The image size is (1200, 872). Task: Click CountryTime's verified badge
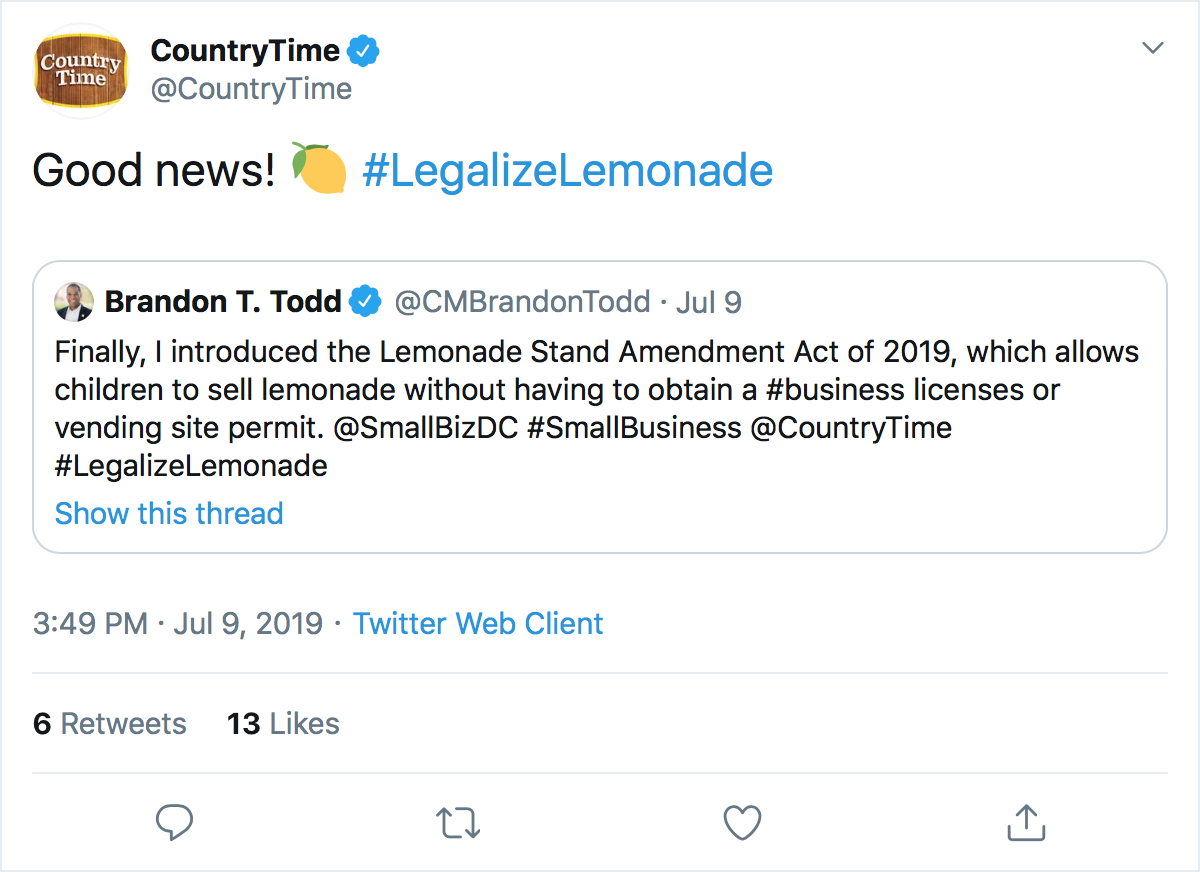coord(363,50)
